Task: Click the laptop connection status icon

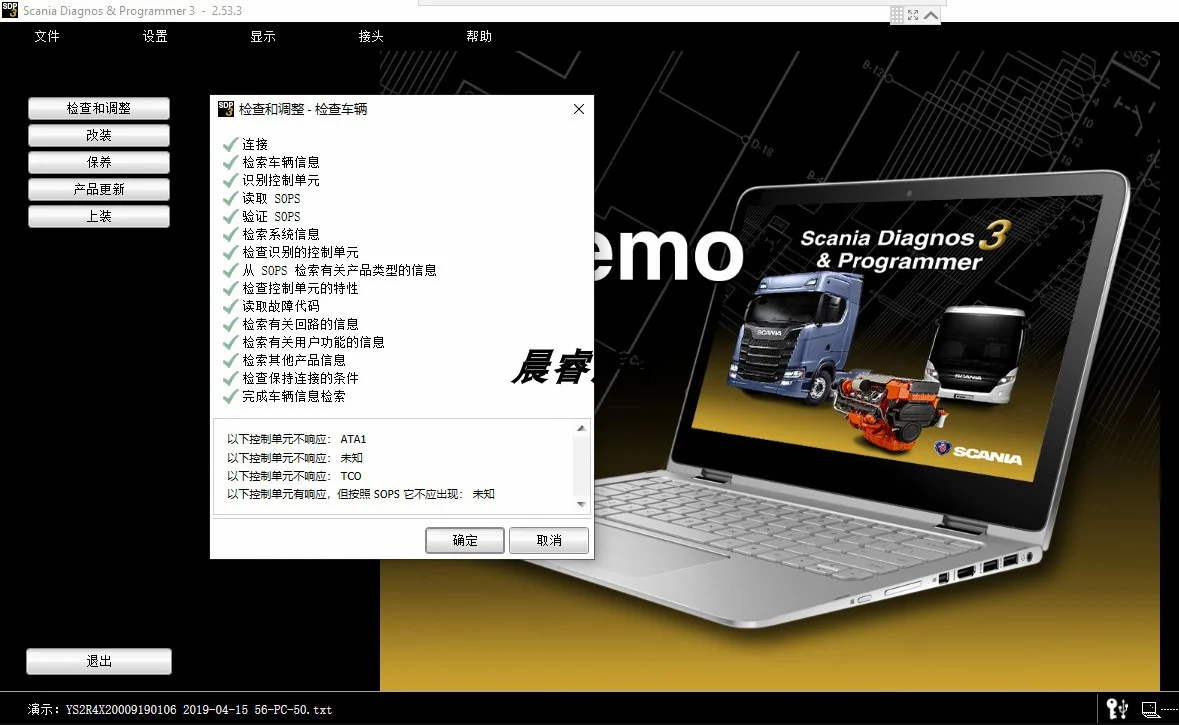Action: pos(1150,708)
